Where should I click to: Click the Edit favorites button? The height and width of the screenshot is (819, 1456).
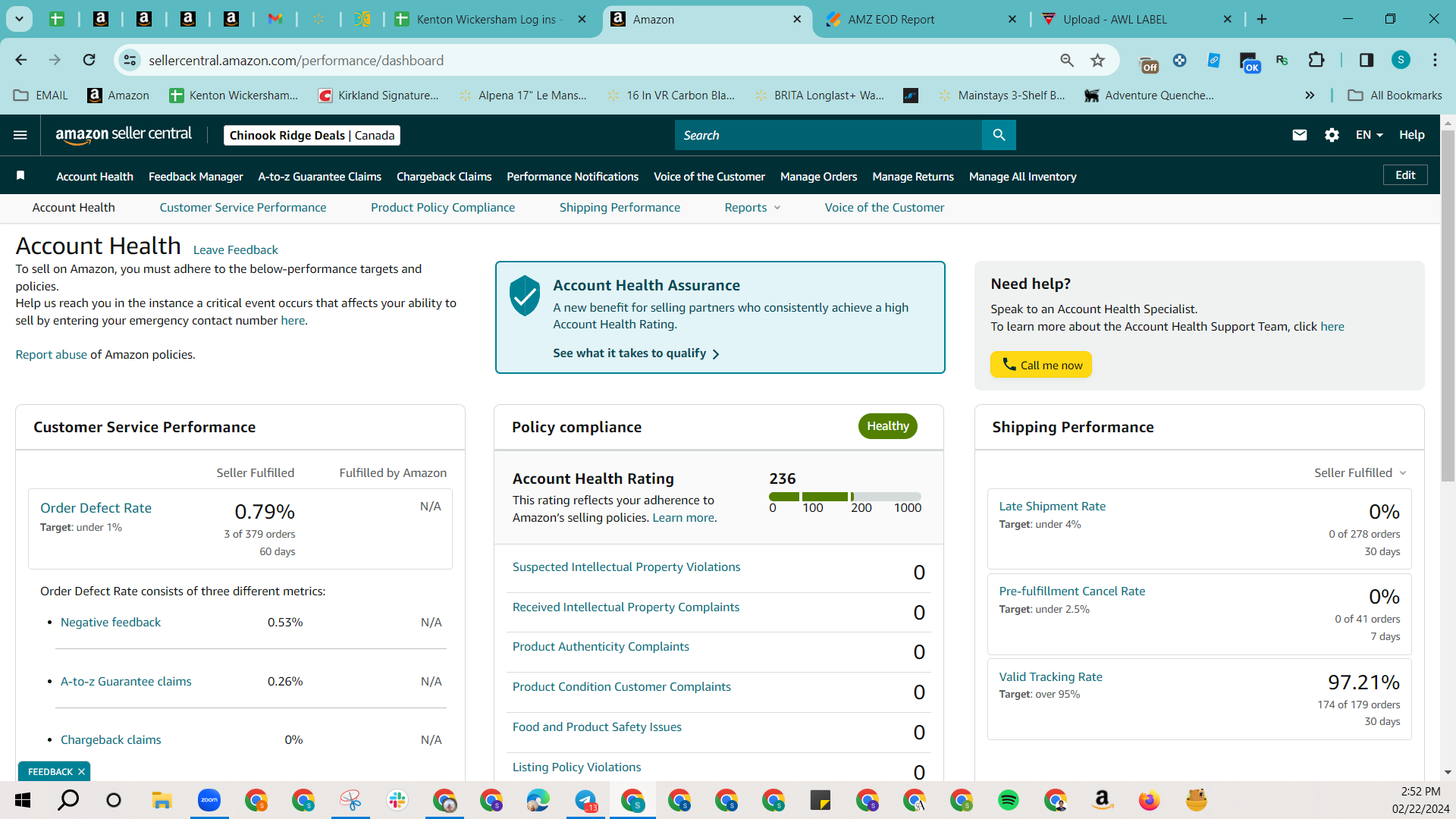(x=1405, y=175)
